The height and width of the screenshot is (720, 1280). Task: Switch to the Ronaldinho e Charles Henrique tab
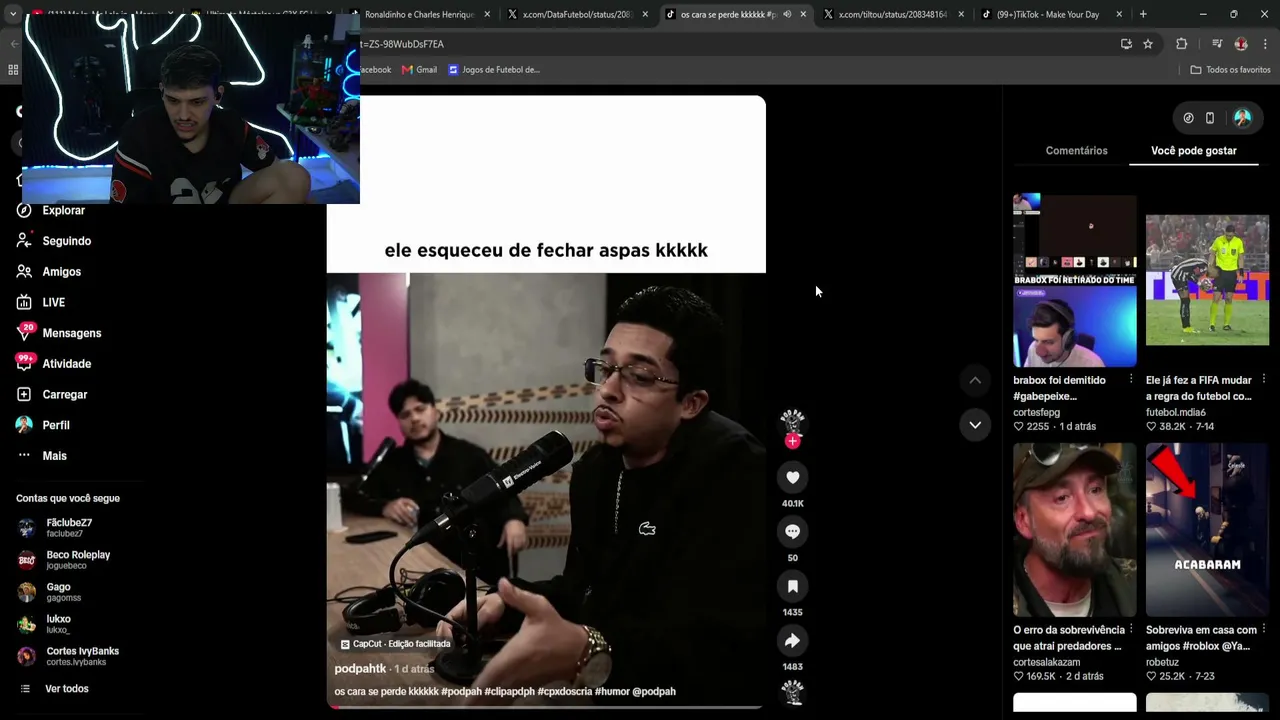[420, 15]
